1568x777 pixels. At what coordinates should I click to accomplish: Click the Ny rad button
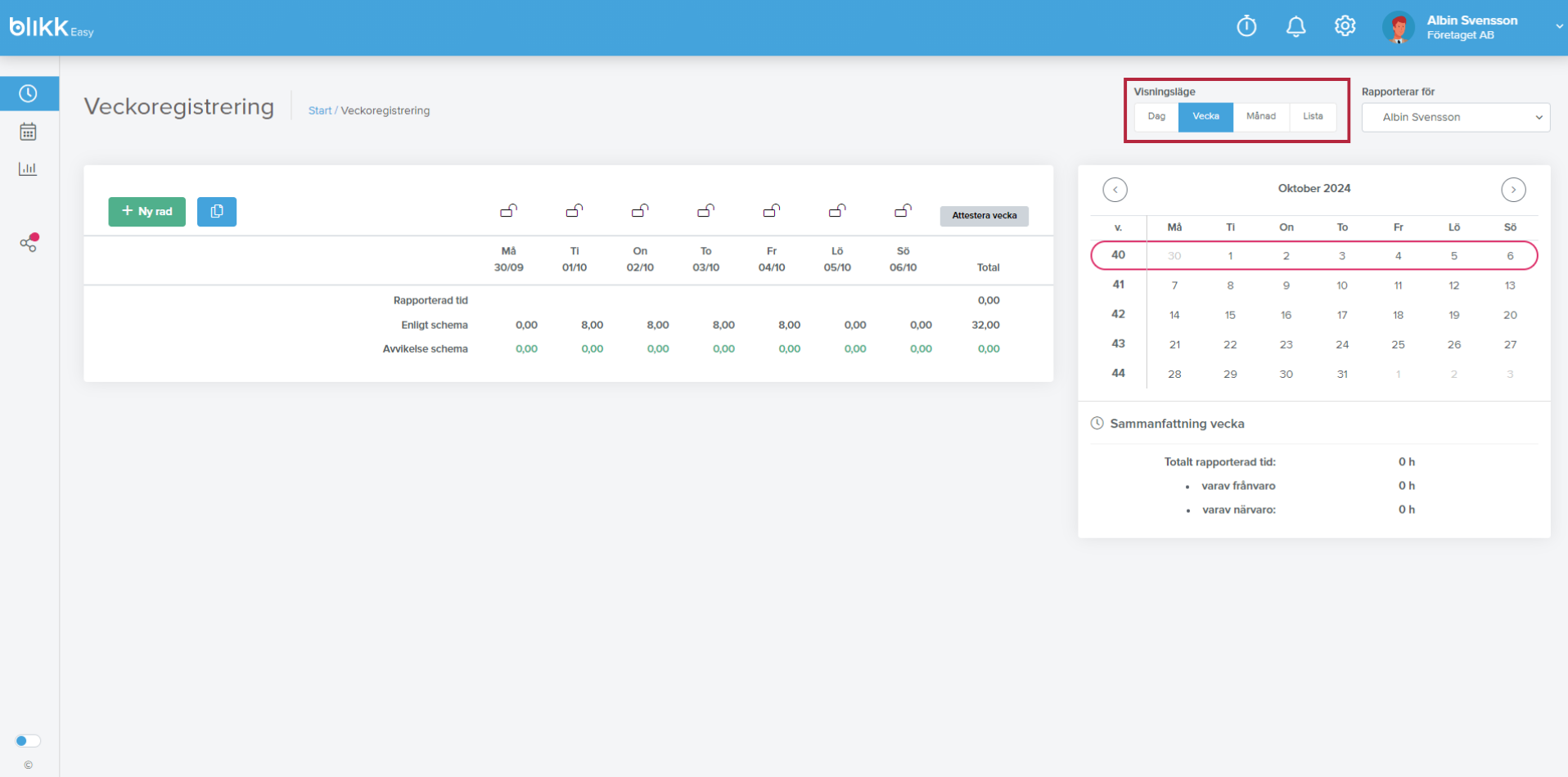[x=147, y=212]
